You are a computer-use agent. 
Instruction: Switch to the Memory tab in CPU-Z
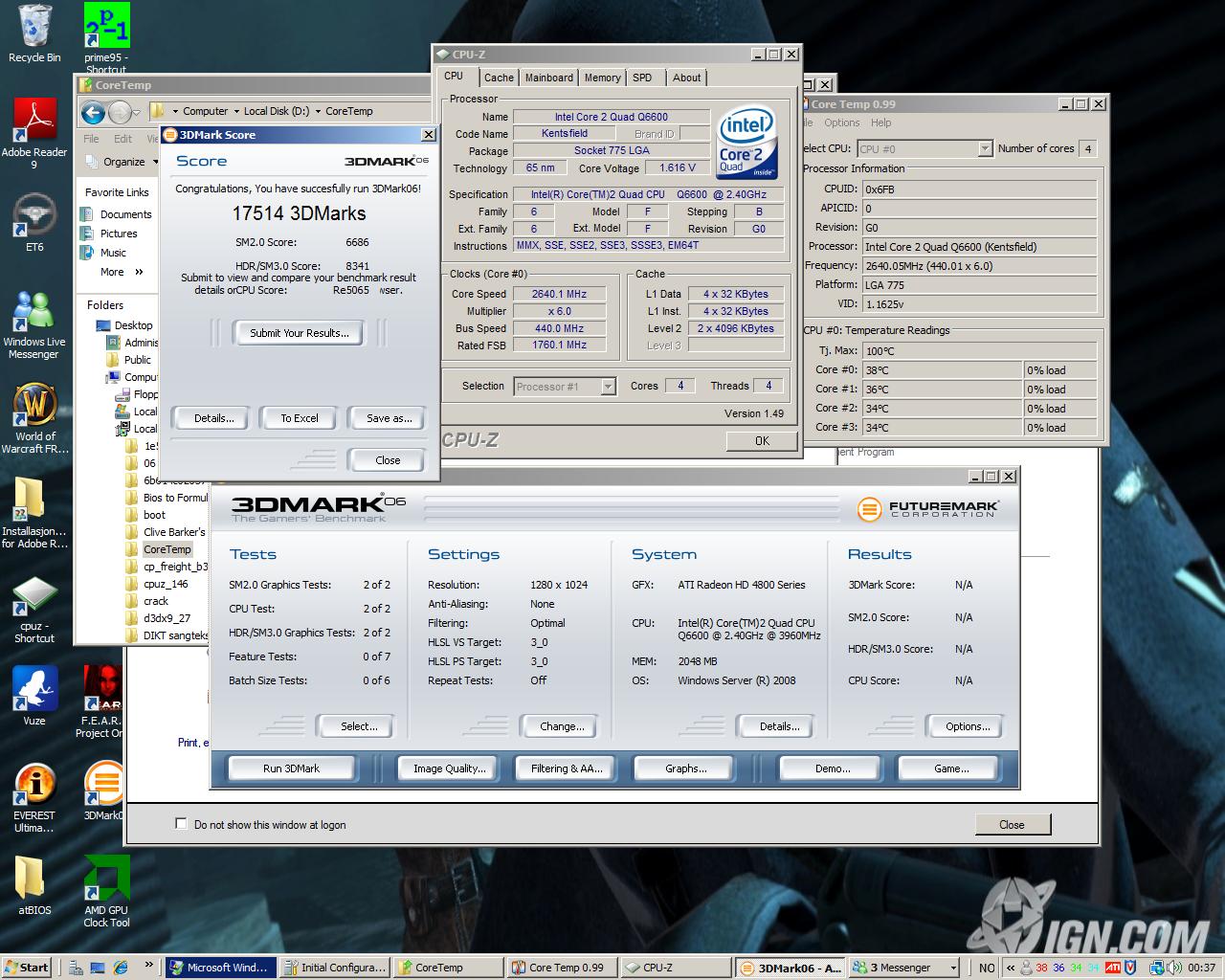pos(602,78)
